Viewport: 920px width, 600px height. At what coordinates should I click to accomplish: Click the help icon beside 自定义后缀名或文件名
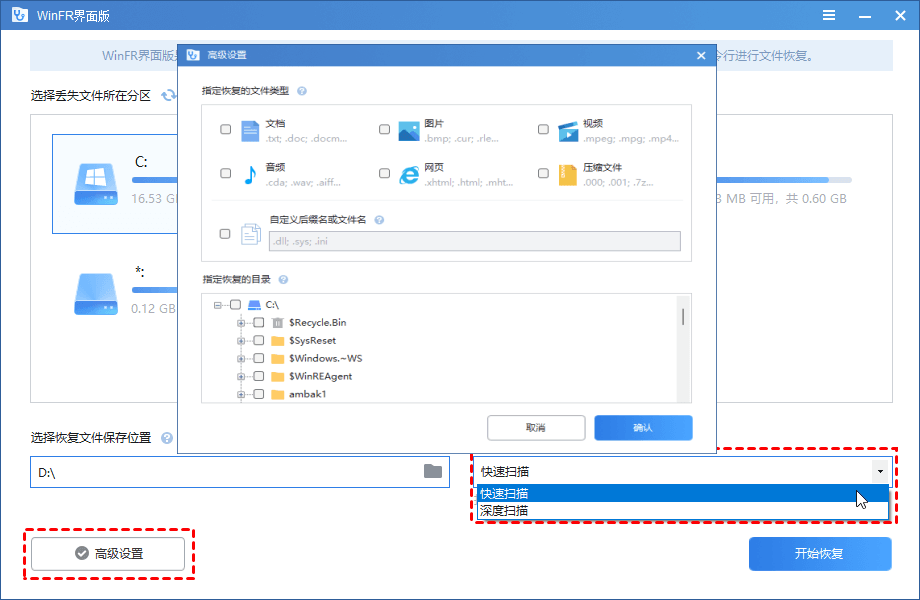[x=379, y=219]
